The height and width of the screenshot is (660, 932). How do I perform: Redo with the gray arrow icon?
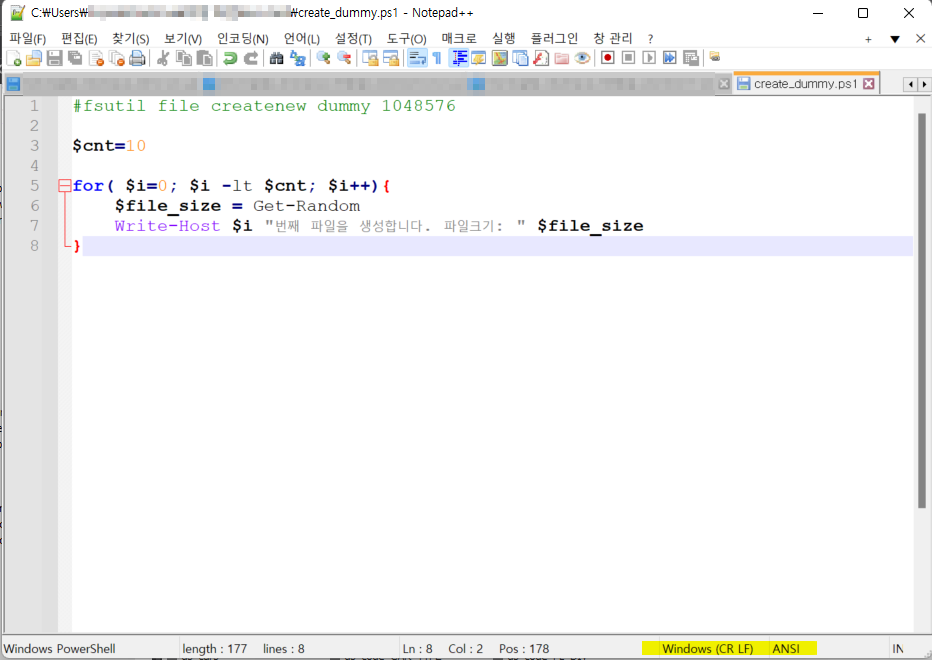(251, 58)
